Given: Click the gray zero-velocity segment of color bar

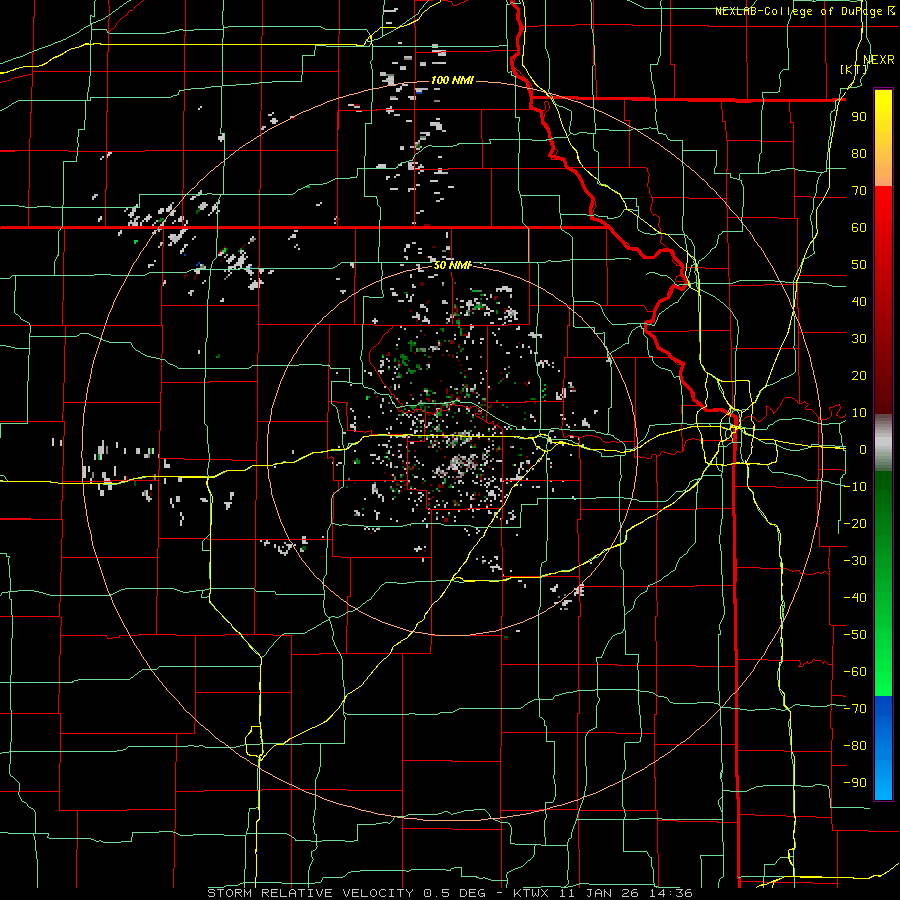Looking at the screenshot, I should click(883, 443).
